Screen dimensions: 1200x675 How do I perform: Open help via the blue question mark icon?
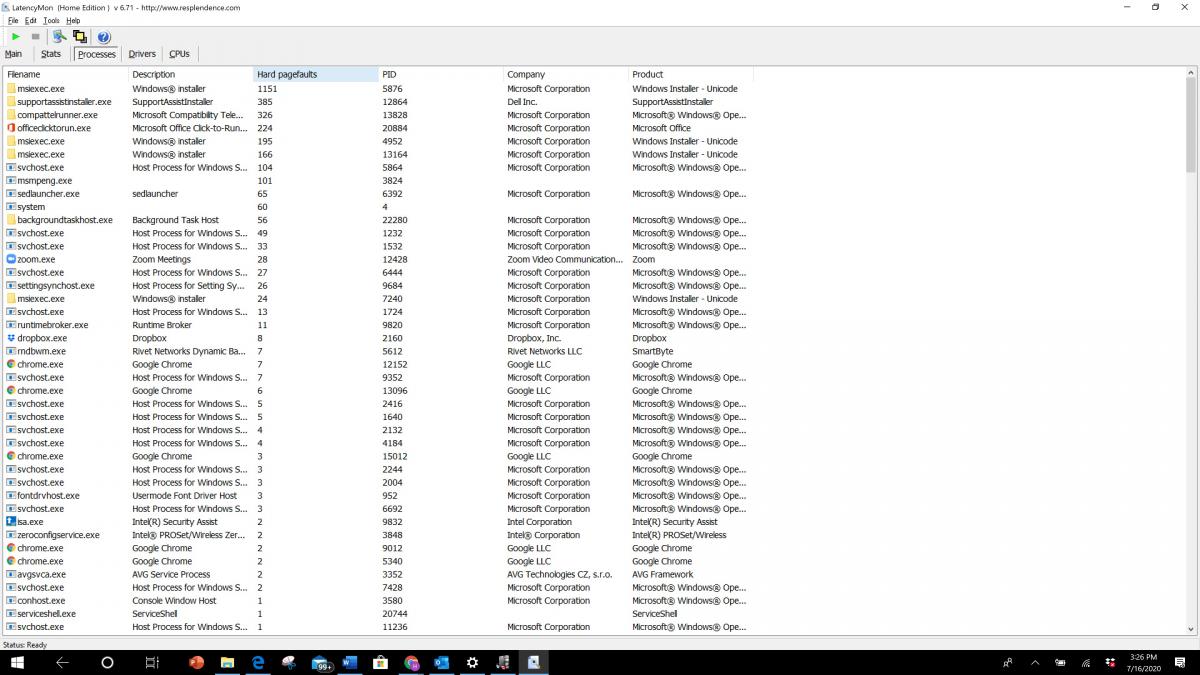click(x=103, y=37)
